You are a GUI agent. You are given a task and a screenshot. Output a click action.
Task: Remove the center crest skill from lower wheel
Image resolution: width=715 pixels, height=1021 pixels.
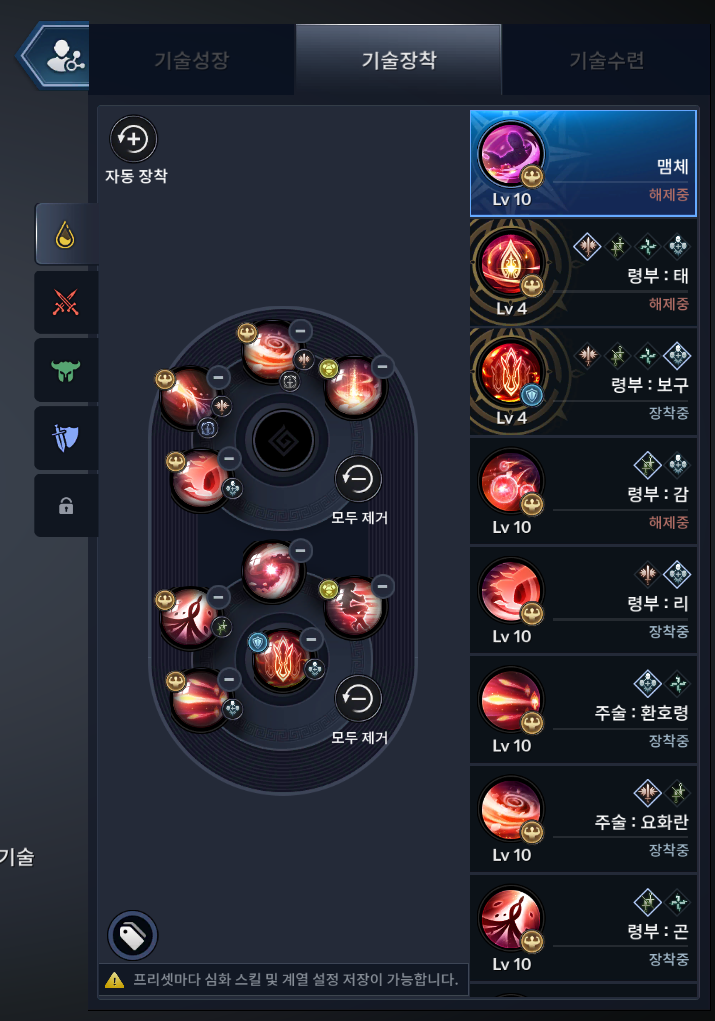311,639
